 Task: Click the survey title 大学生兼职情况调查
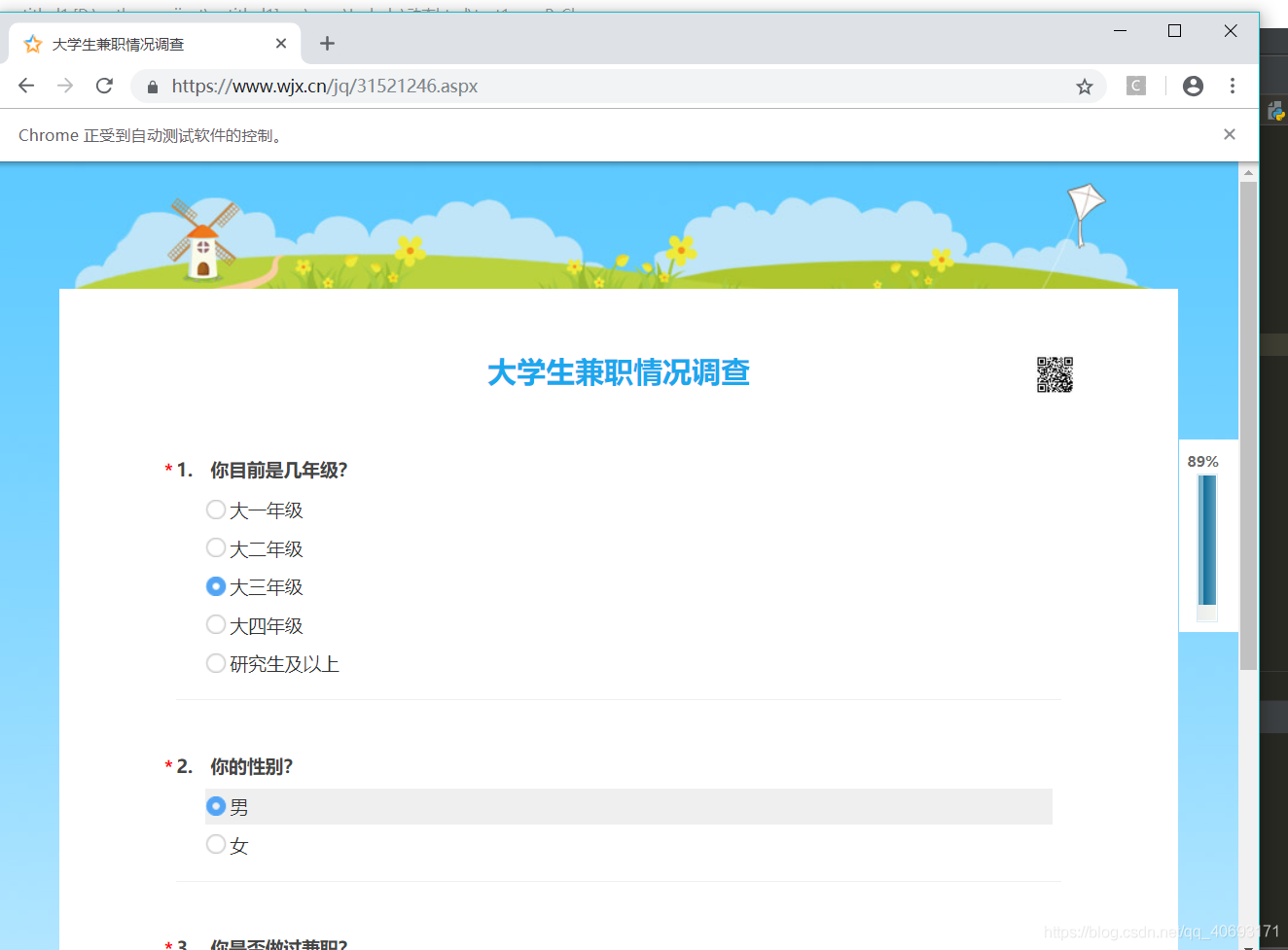pos(619,373)
